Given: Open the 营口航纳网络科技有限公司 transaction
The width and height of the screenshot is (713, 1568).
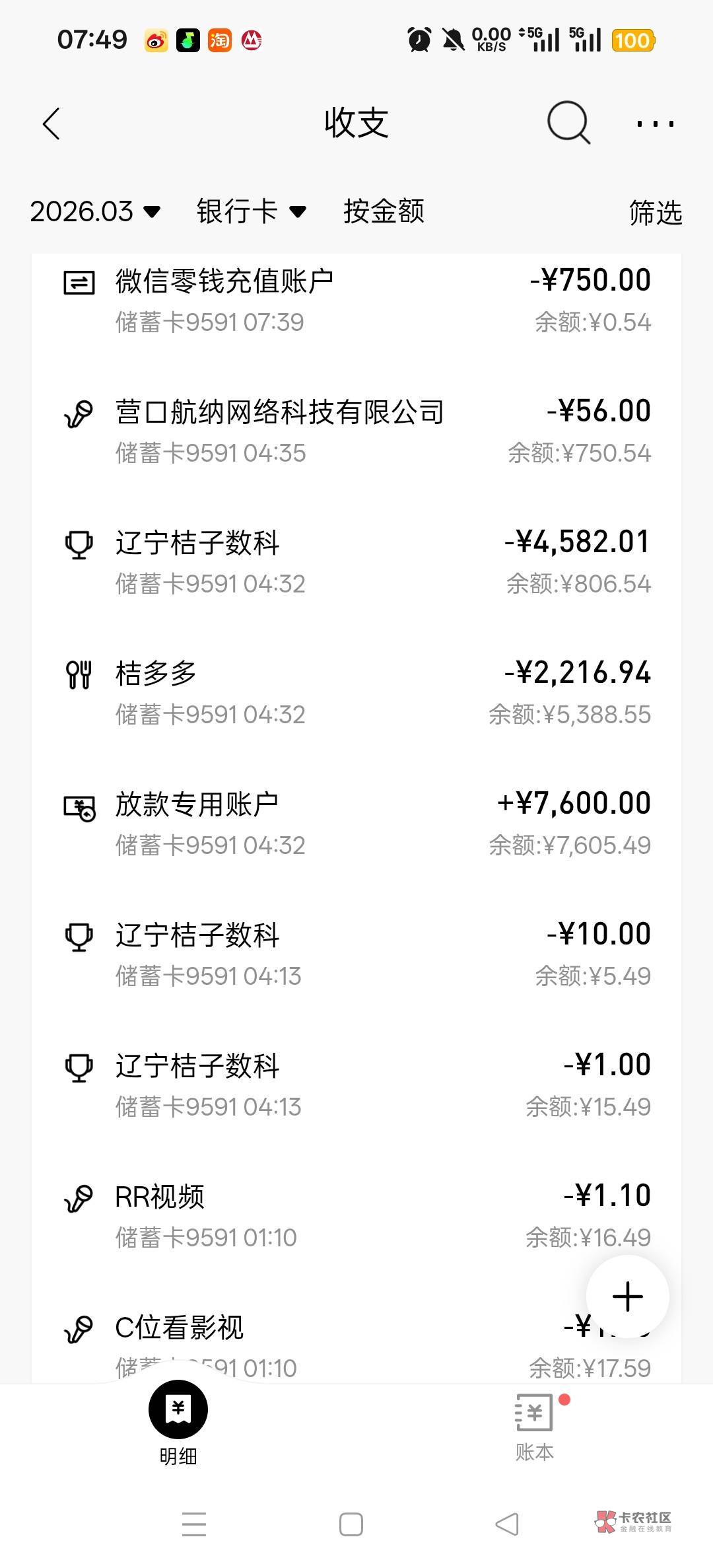Looking at the screenshot, I should coord(356,431).
